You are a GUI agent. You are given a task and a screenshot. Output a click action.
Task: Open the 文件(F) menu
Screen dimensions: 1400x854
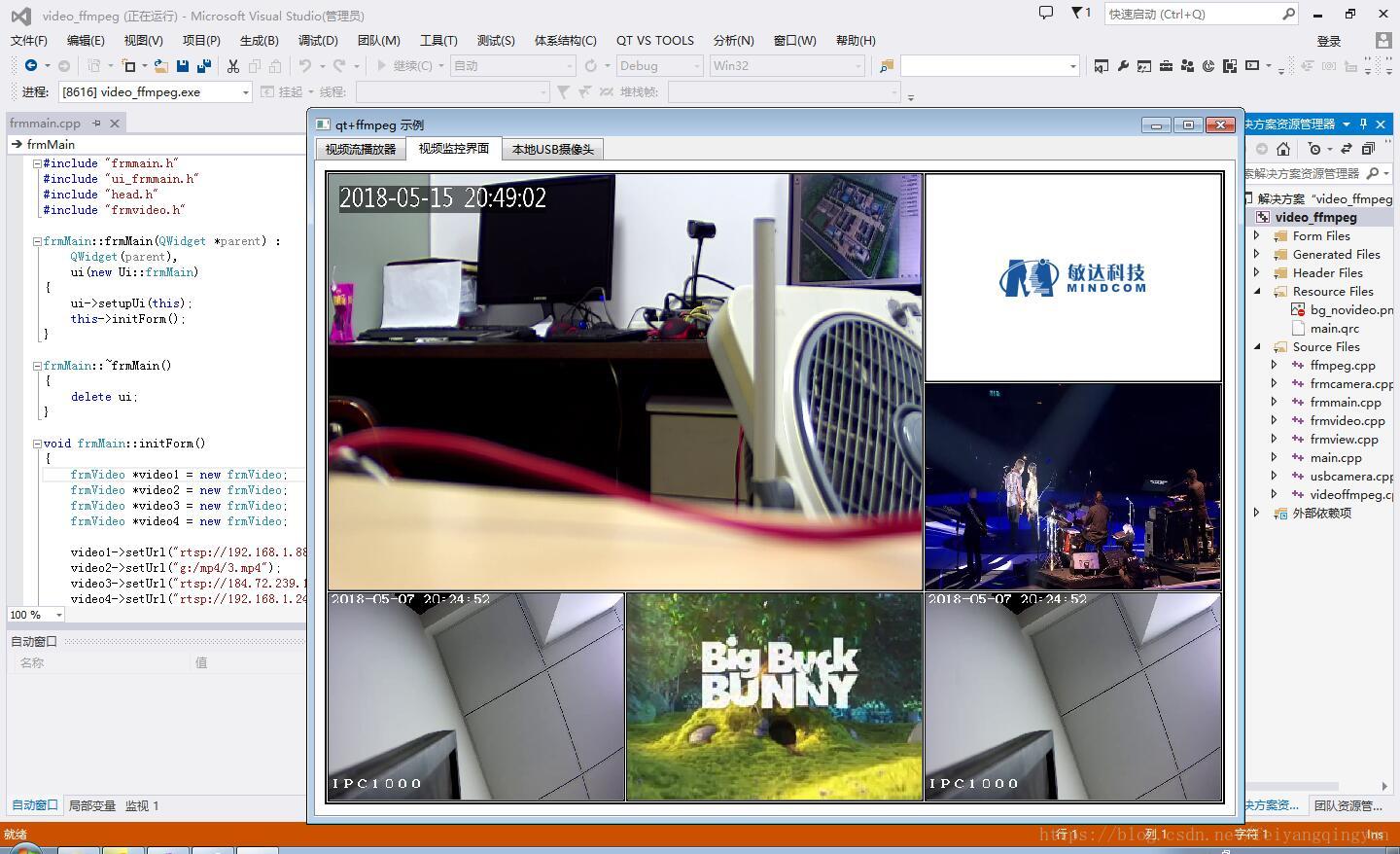click(x=29, y=40)
